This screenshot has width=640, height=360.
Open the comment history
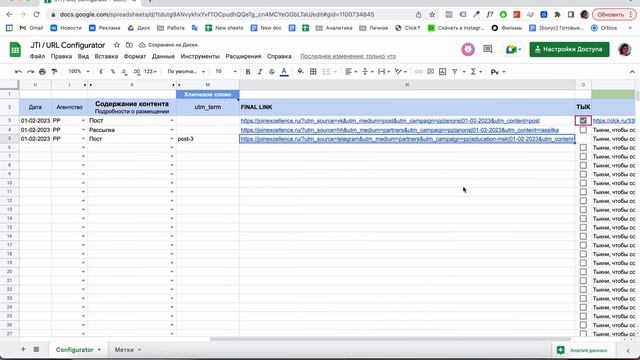(x=487, y=49)
